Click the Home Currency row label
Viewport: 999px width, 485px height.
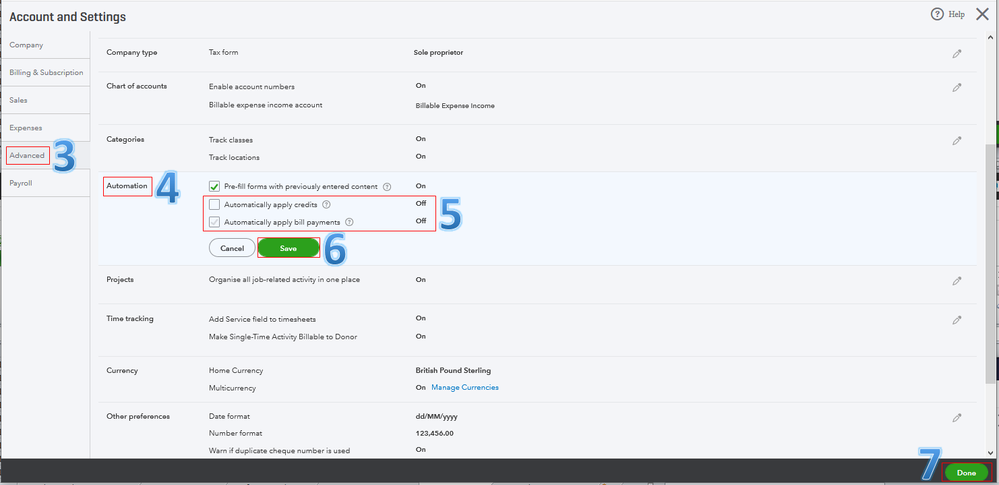point(236,370)
